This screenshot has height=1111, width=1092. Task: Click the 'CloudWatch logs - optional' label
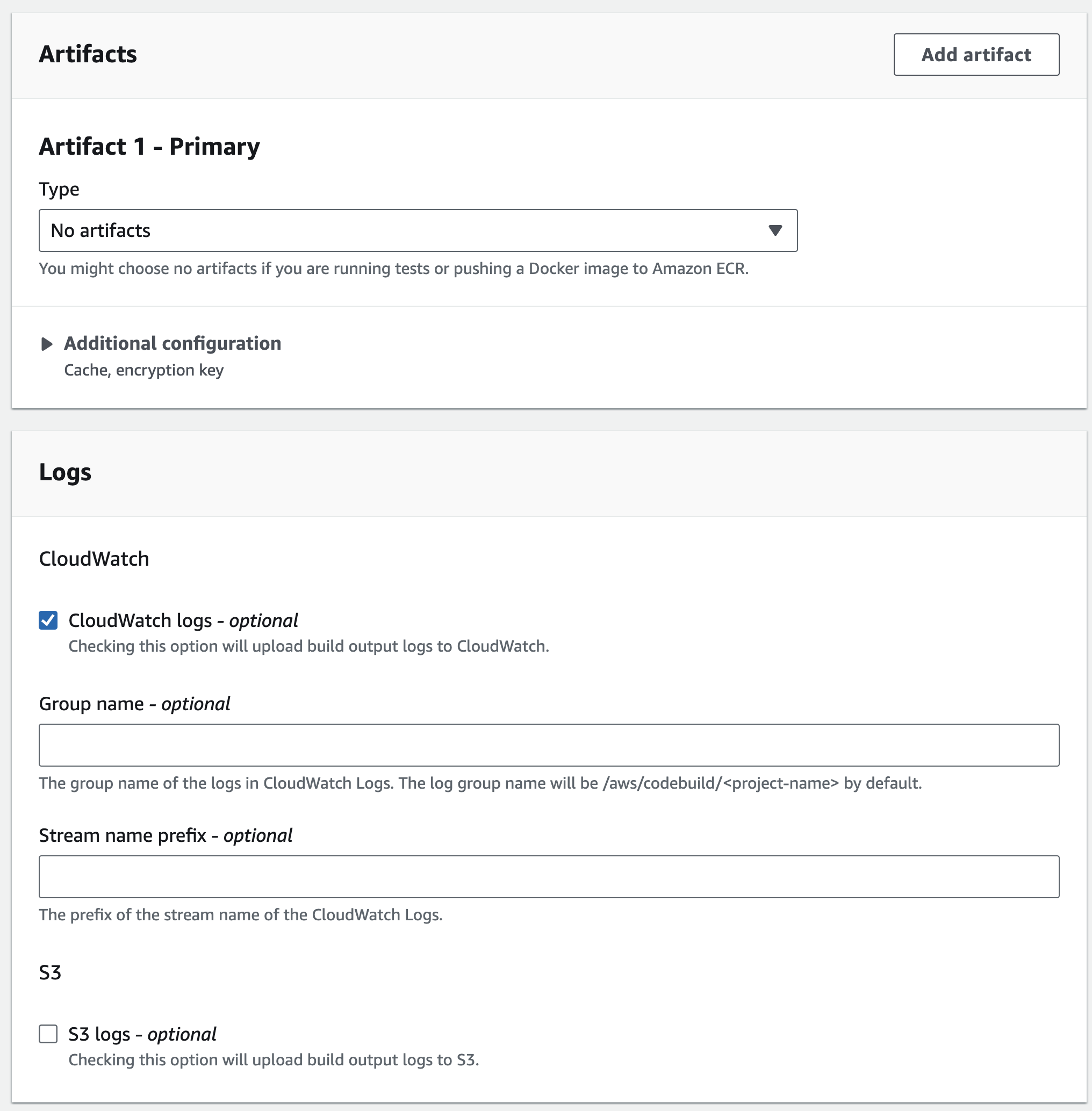pos(183,621)
